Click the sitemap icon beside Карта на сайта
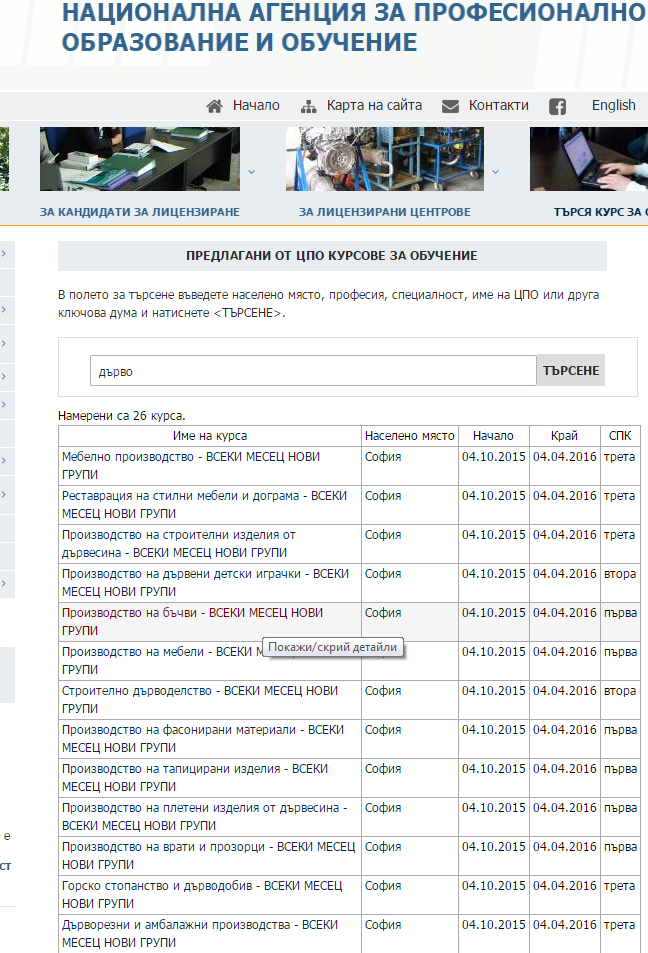This screenshot has height=953, width=648. pos(308,106)
